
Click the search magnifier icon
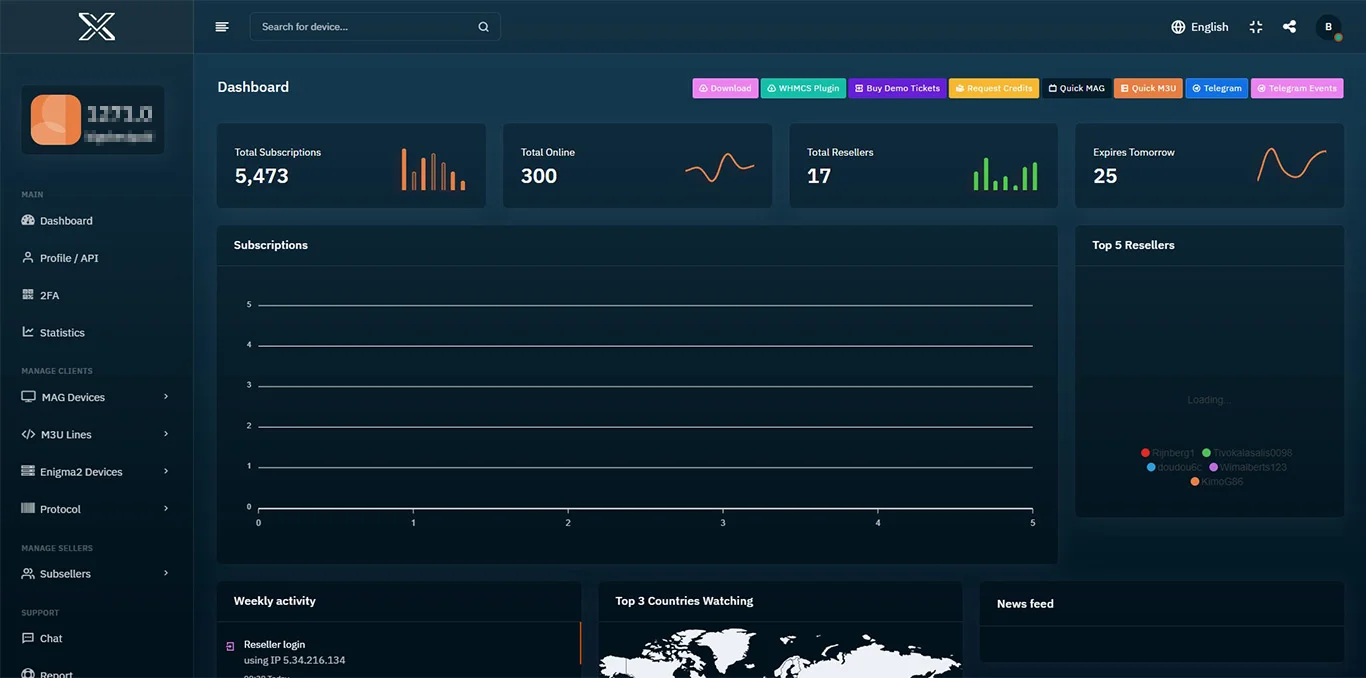click(x=483, y=27)
